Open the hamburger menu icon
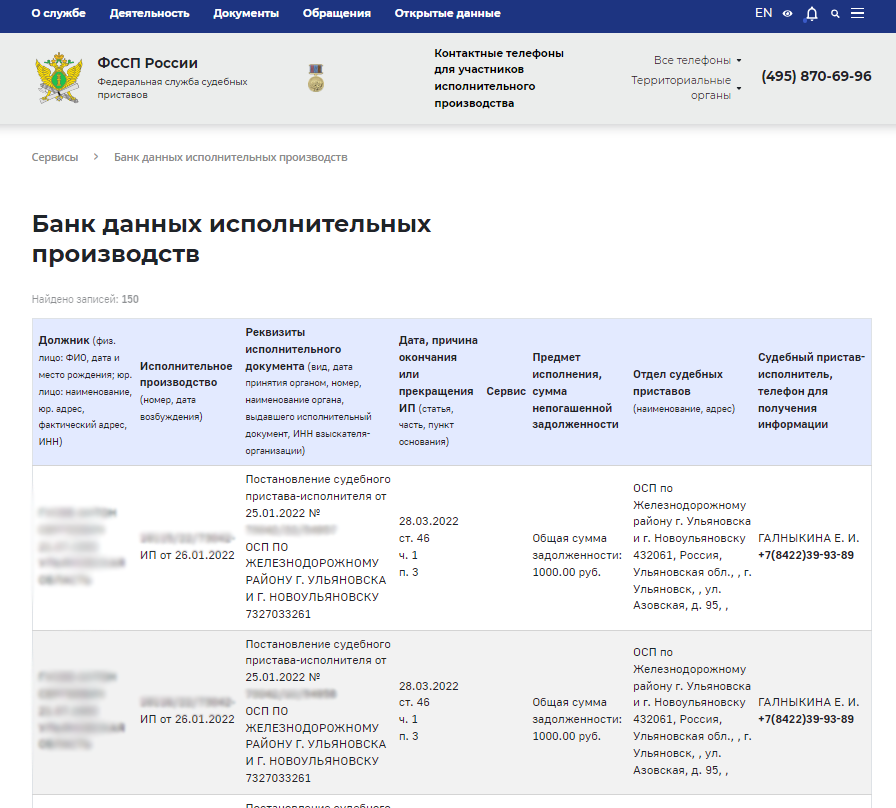The height and width of the screenshot is (808, 896). [x=857, y=14]
